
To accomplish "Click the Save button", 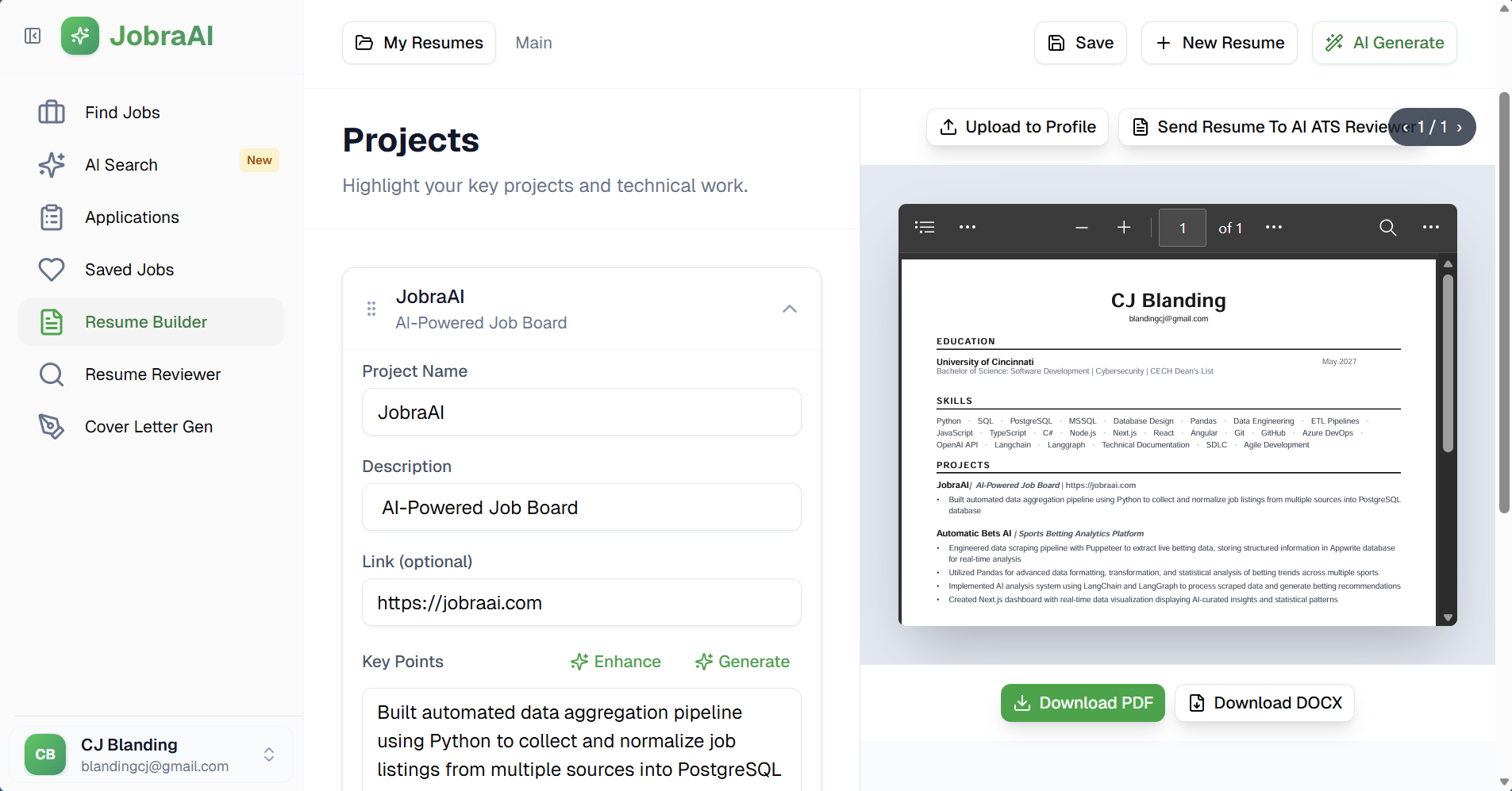I will [x=1080, y=43].
